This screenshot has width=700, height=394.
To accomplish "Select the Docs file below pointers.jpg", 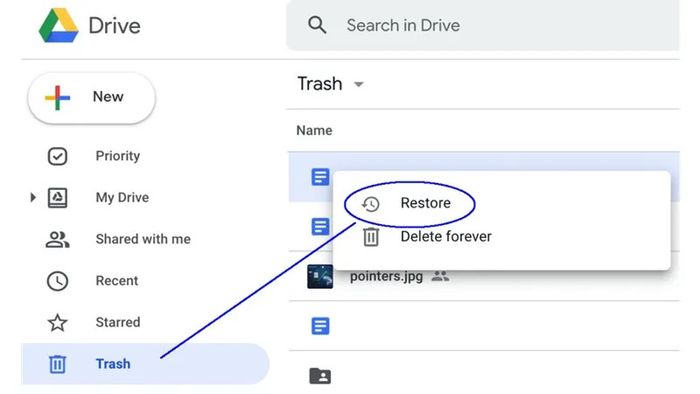I will (320, 326).
